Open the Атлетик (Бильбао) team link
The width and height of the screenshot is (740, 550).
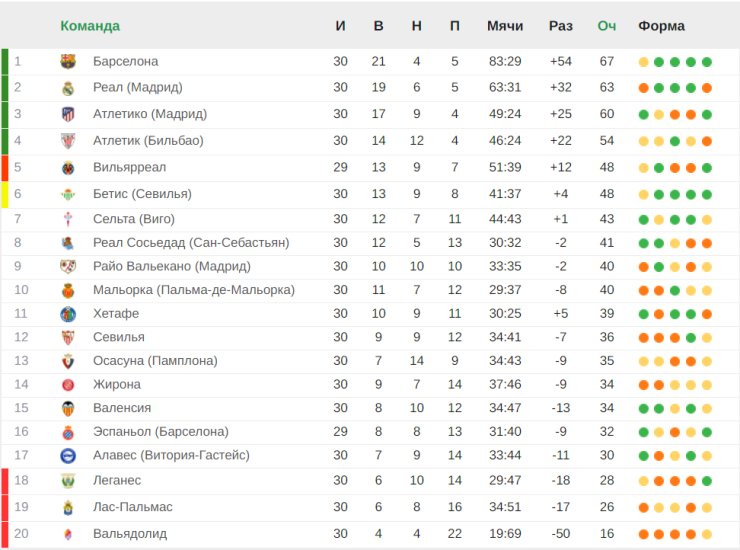click(148, 141)
